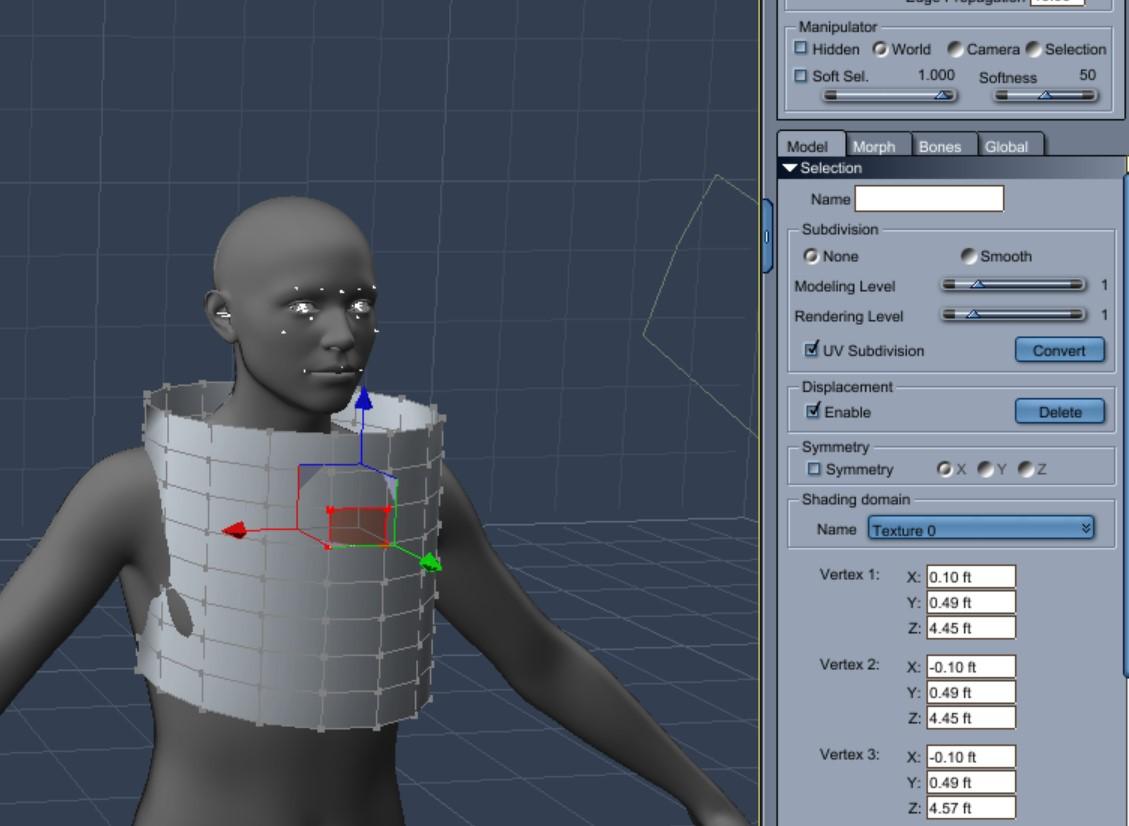Click the green Y-axis manipulator arrow

tap(430, 562)
